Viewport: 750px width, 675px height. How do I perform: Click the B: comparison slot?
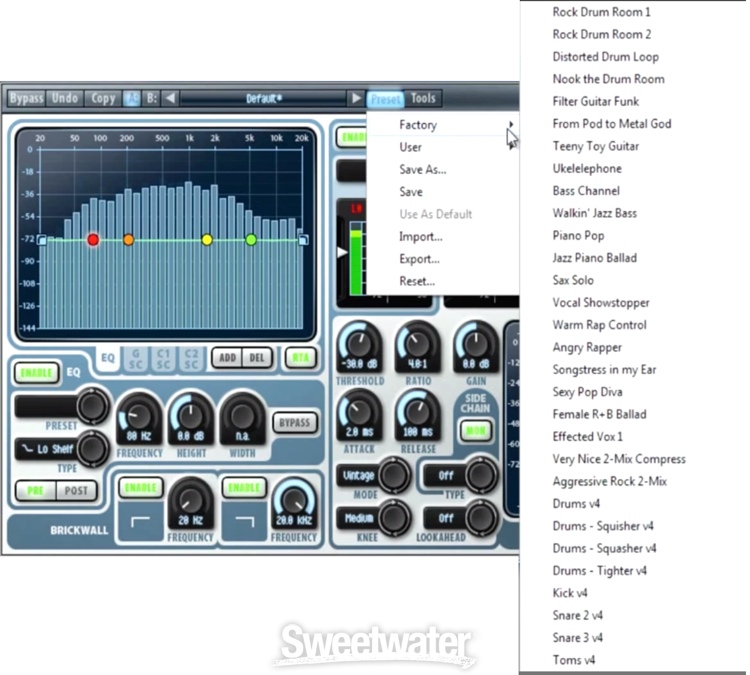[152, 98]
